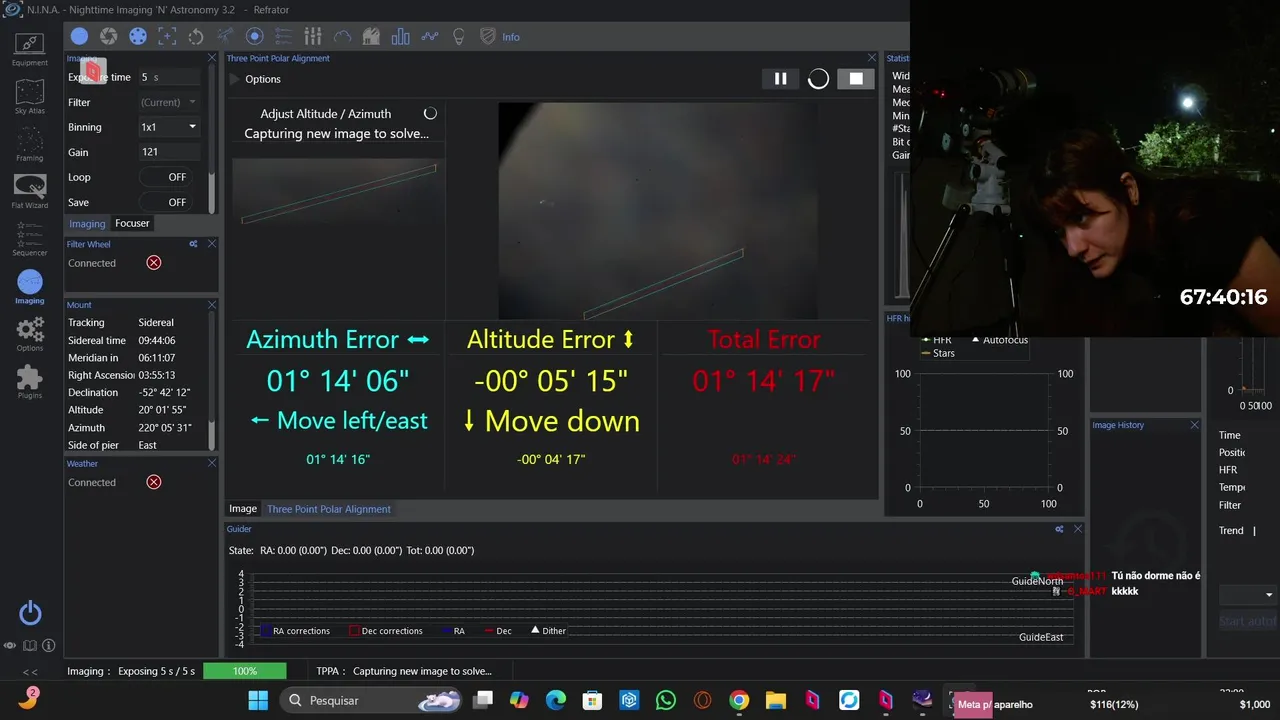The width and height of the screenshot is (1280, 720).
Task: Toggle the plate solve crosshair icon
Action: (x=167, y=37)
